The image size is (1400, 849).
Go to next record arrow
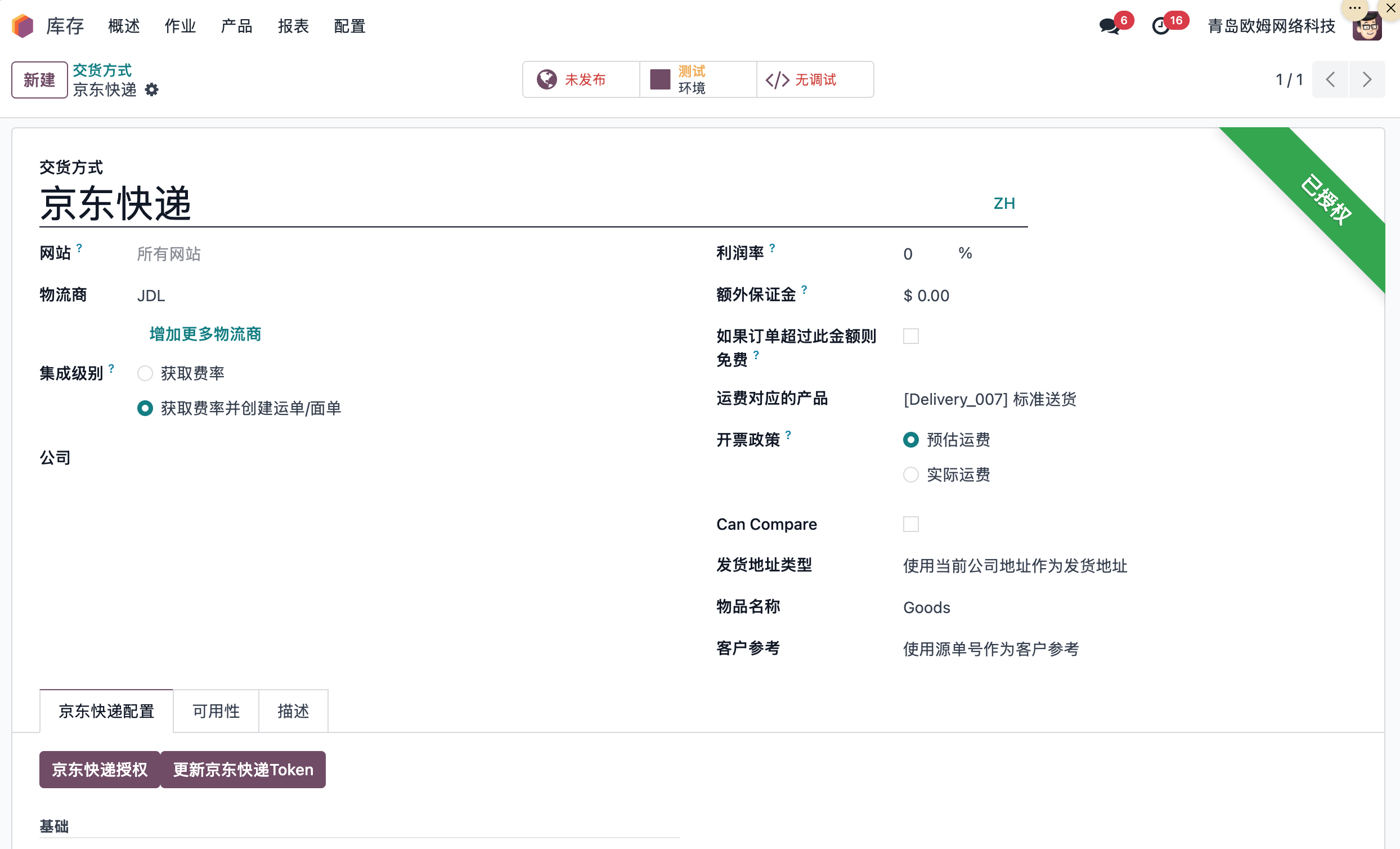click(1366, 79)
